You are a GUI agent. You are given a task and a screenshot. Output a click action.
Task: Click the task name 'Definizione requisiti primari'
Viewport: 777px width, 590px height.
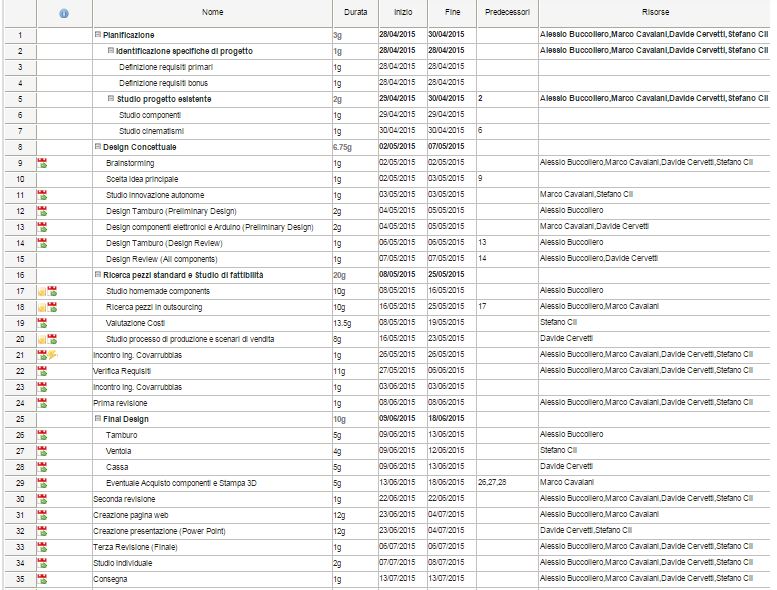166,67
